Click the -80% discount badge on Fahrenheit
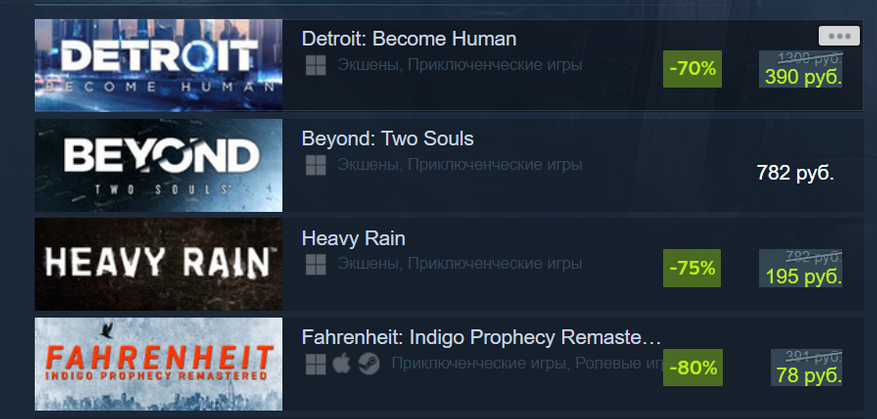The height and width of the screenshot is (419, 877). (x=692, y=368)
